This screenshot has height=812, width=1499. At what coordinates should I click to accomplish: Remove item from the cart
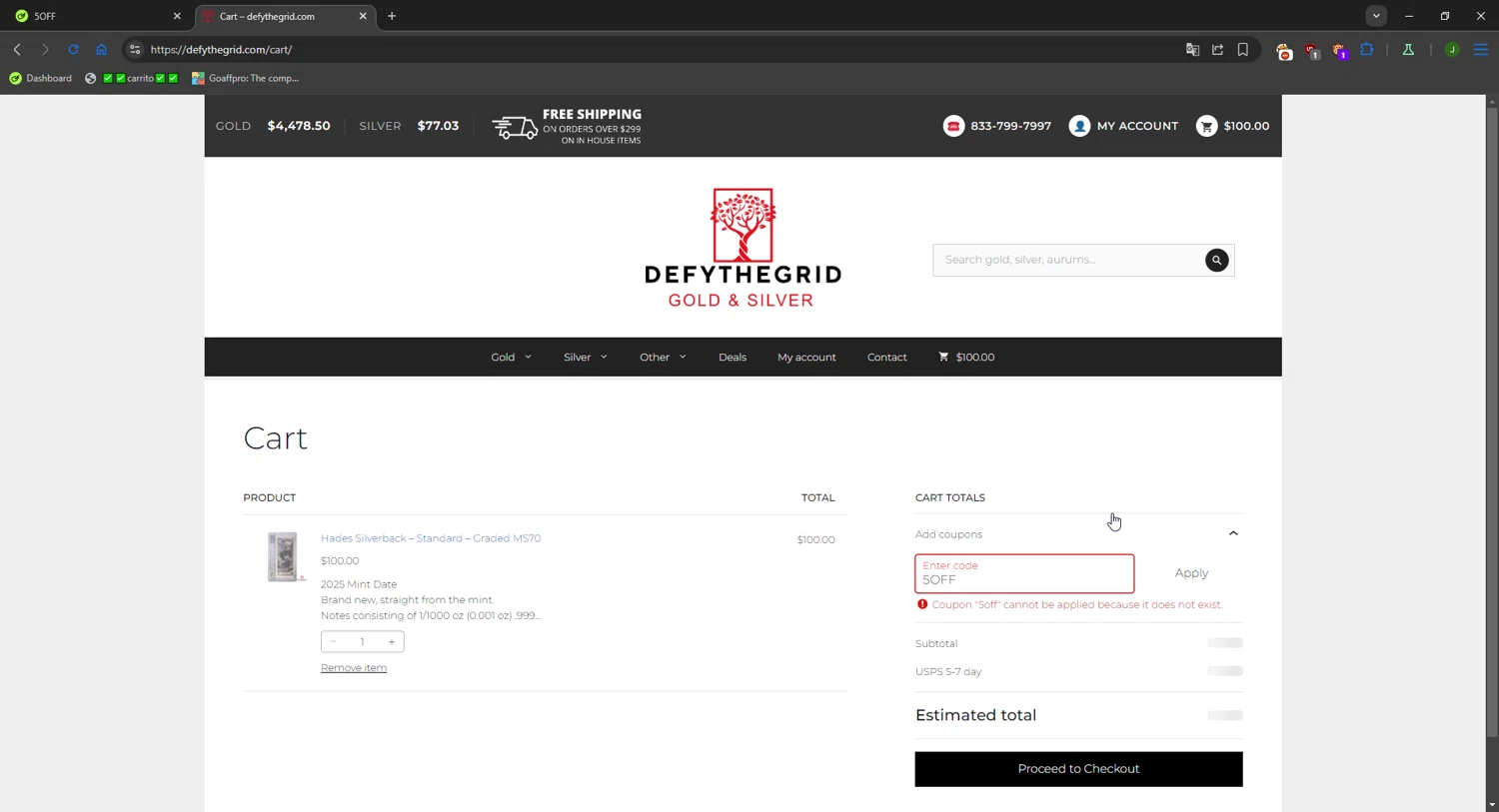tap(354, 668)
